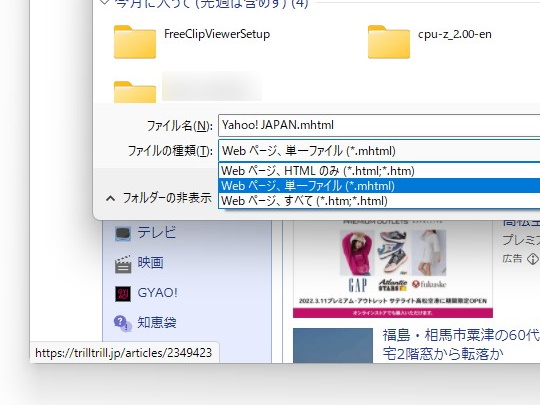The image size is (540, 405).
Task: Select the folder with the blurred name
Action: pyautogui.click(x=135, y=92)
